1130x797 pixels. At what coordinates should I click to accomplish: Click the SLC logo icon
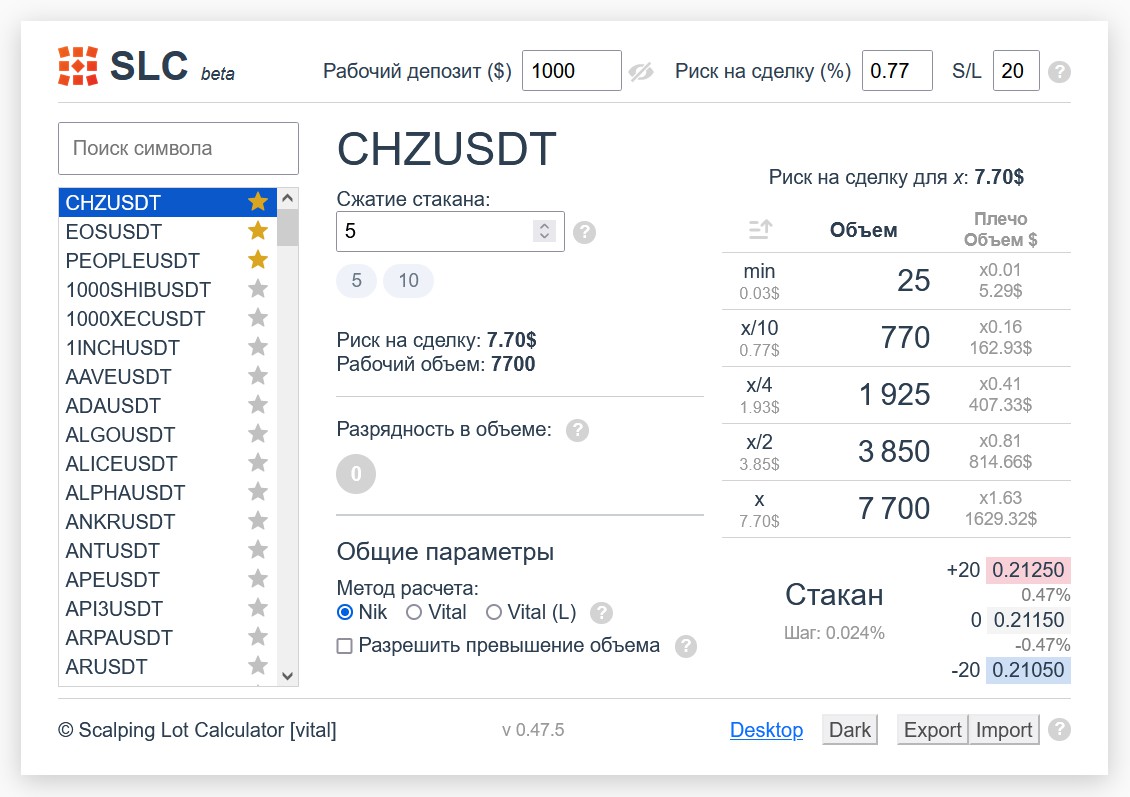coord(77,66)
